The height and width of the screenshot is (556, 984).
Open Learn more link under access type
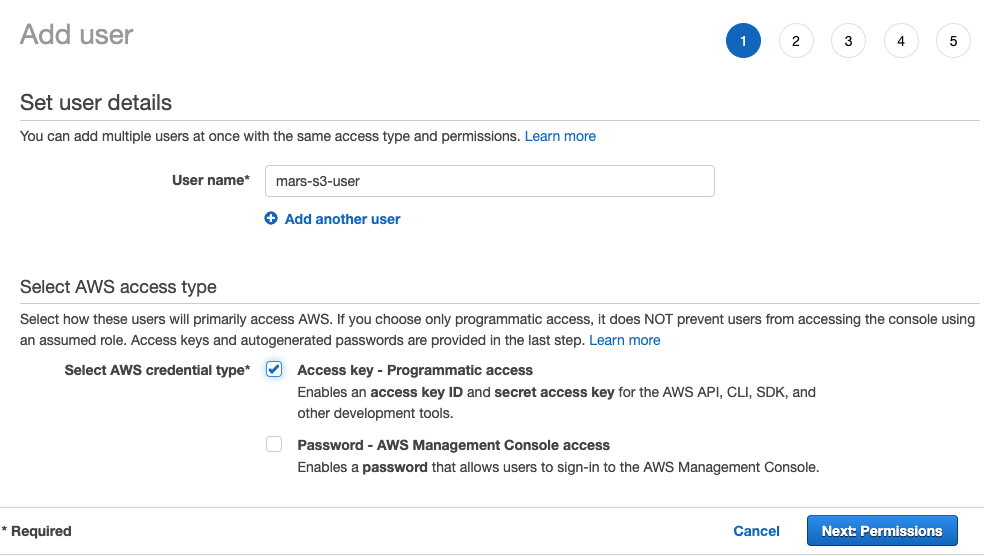pos(624,340)
